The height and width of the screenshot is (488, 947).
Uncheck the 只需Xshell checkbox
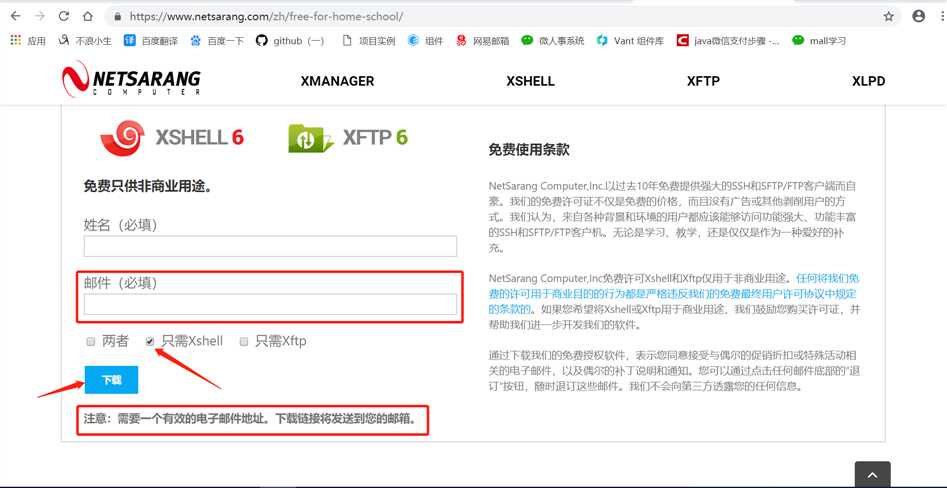(x=150, y=342)
